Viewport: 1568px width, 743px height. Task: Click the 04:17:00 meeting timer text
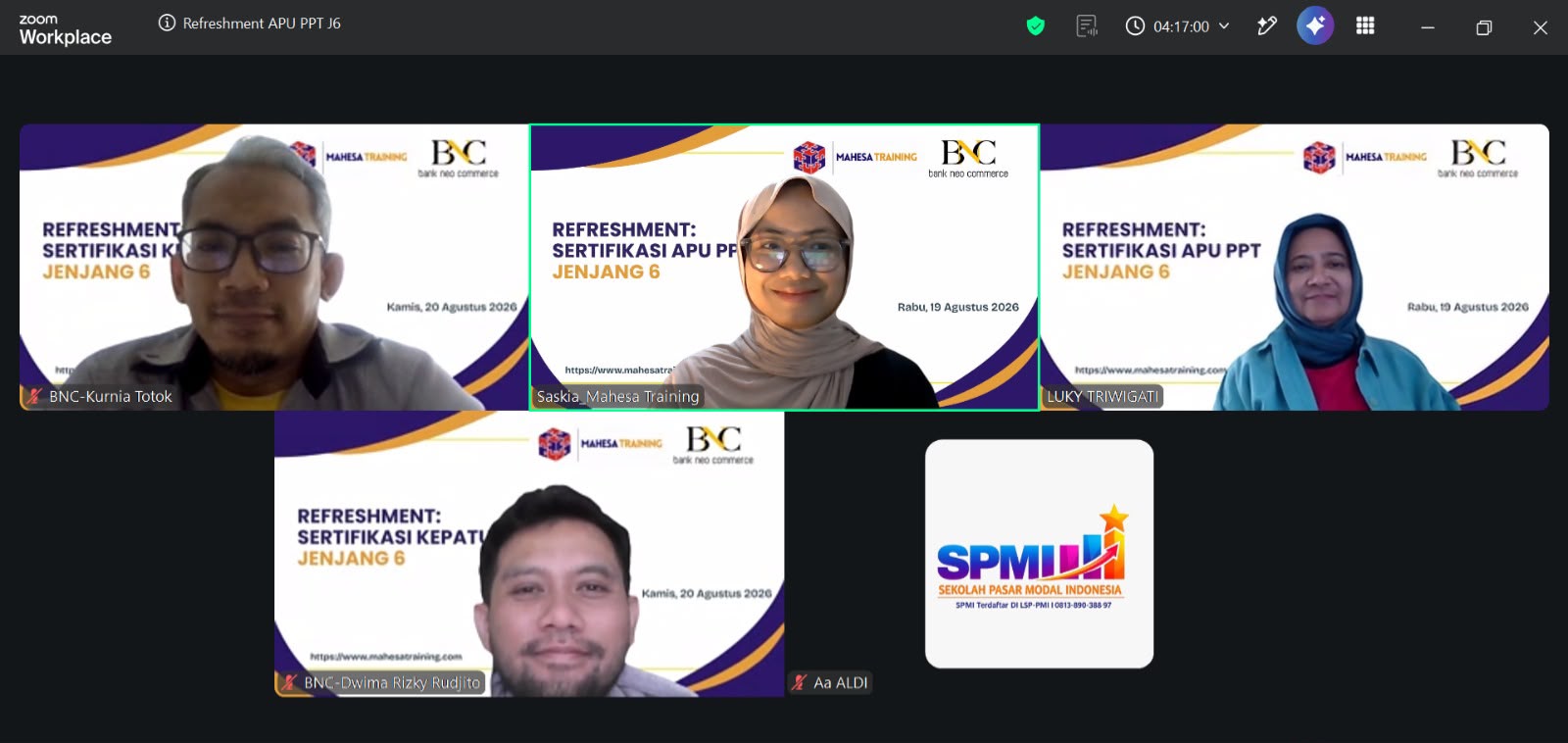[1181, 26]
